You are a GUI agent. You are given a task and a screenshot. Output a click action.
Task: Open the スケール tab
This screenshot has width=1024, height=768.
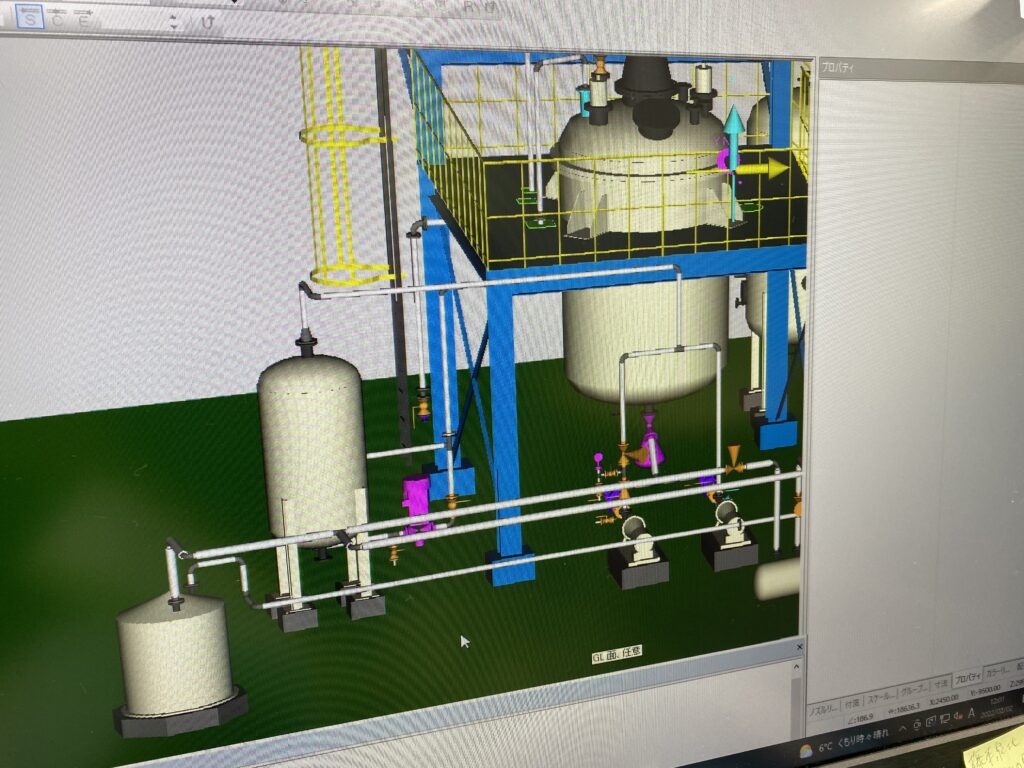[880, 697]
